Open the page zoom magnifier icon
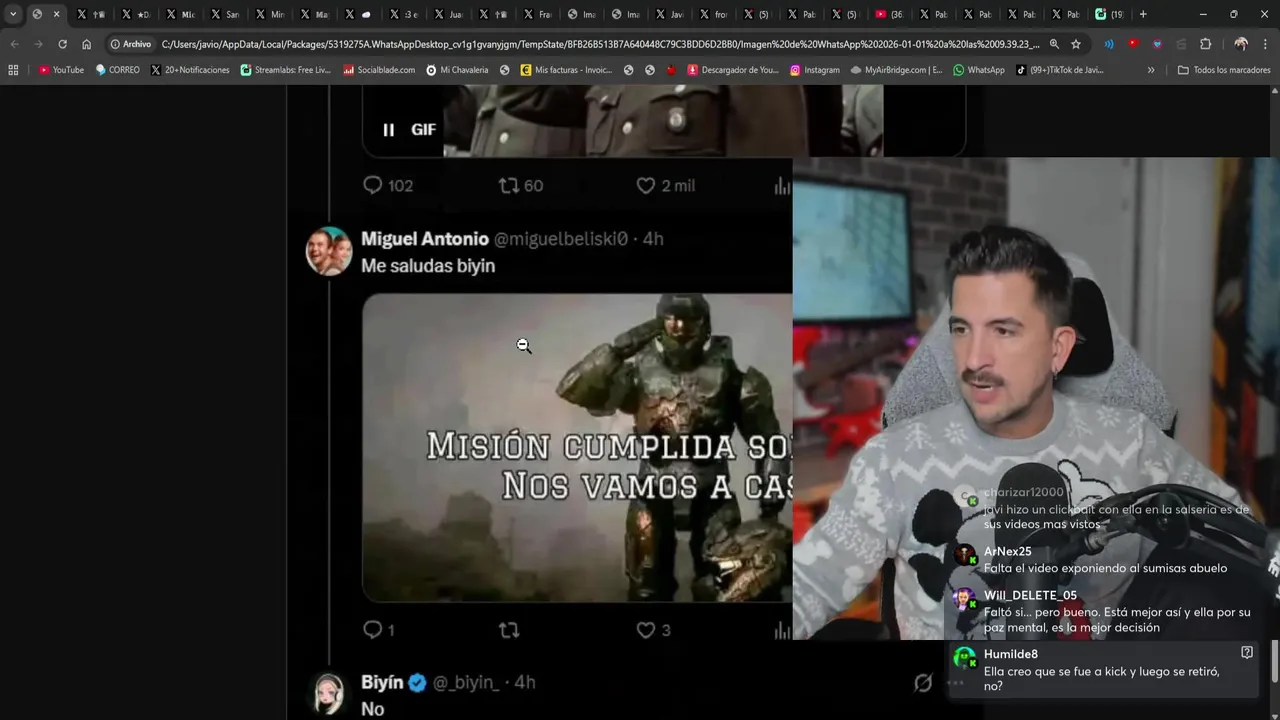This screenshot has width=1280, height=720. 1054,44
